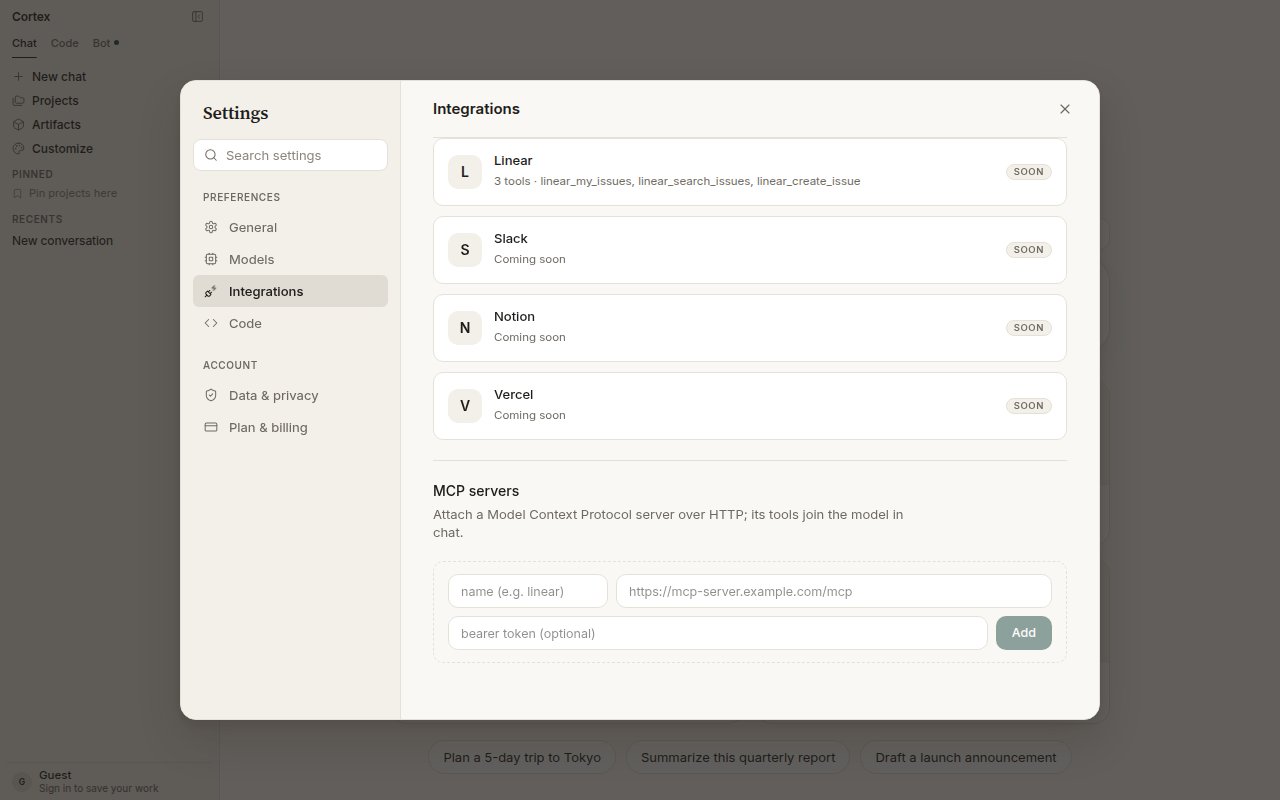Click the Slack S logo tile
Viewport: 1280px width, 800px height.
465,250
